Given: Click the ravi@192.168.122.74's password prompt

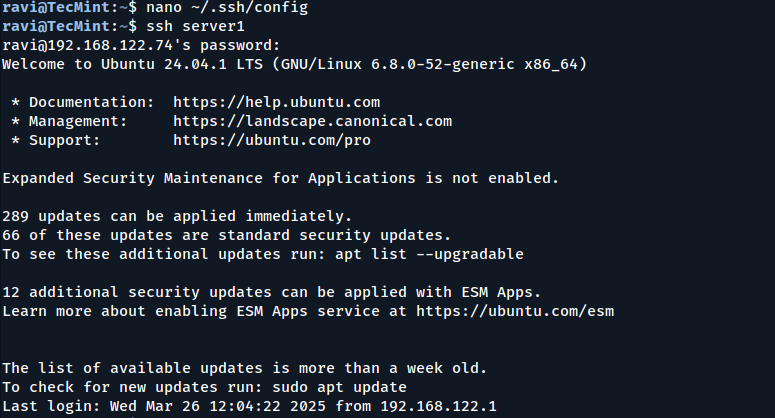Looking at the screenshot, I should point(141,45).
